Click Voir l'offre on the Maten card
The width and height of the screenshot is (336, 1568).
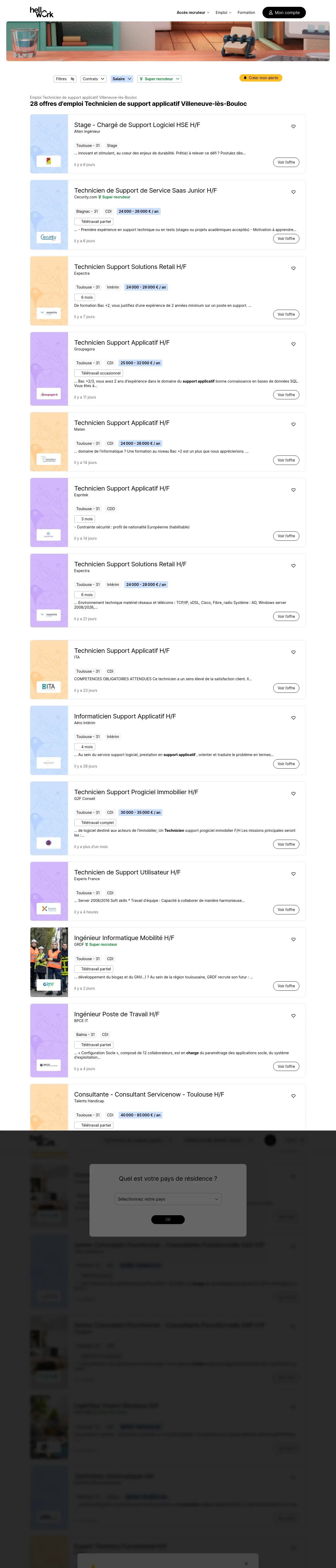coord(286,460)
